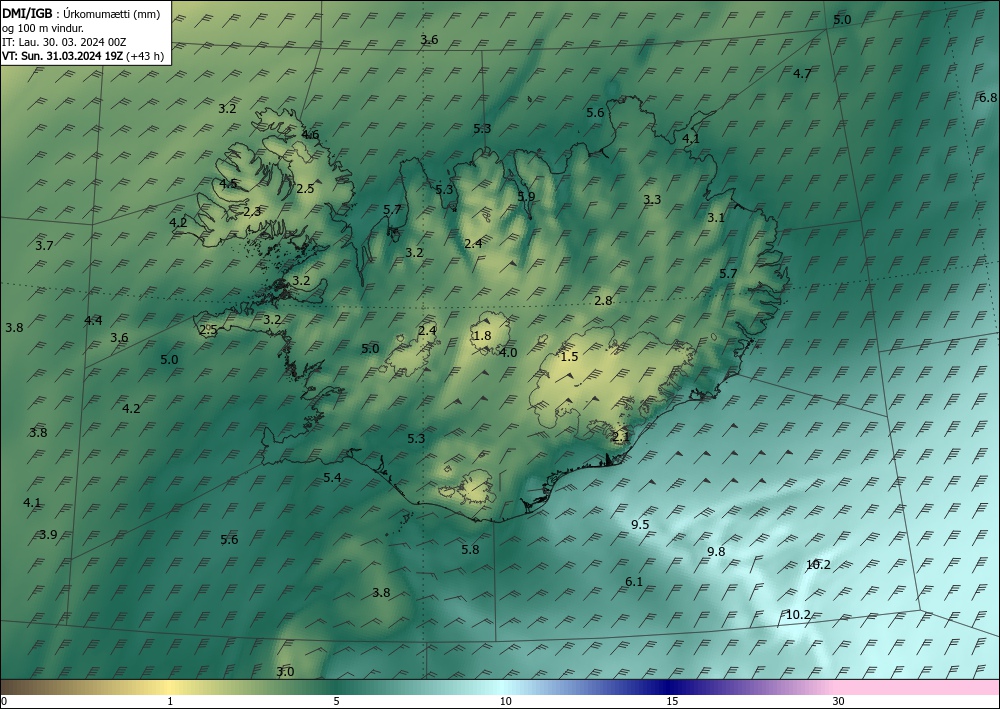Screen dimensions: 1000x709
Task: Click the initial time 'IT: Lau. 30. 03. 2024 00Z'
Action: click(64, 41)
